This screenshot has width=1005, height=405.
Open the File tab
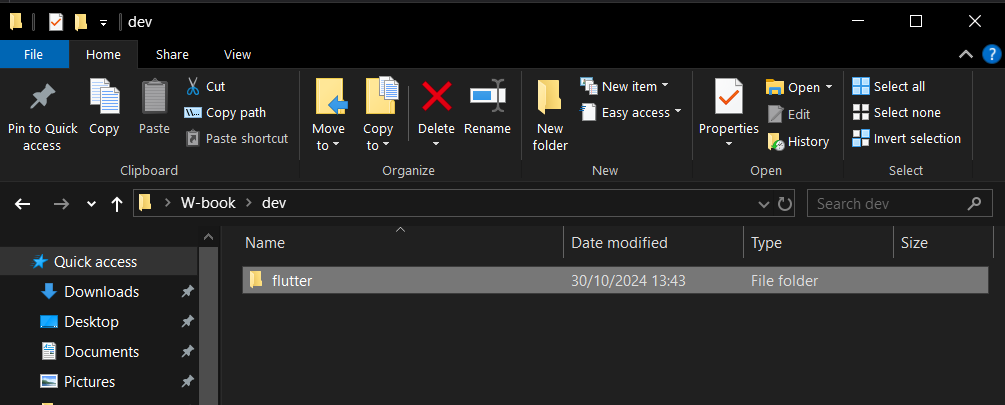point(34,54)
